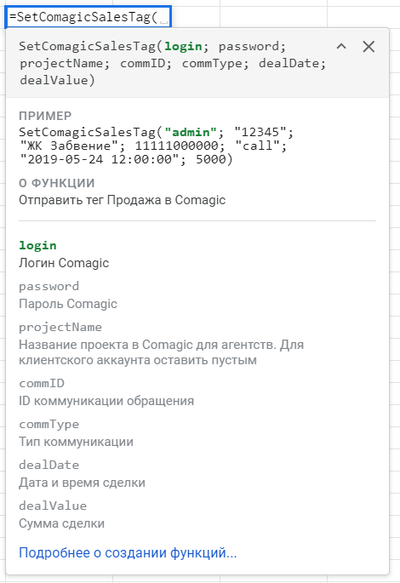Click inside the =SetComagicSalesTag( formula cell

(88, 17)
